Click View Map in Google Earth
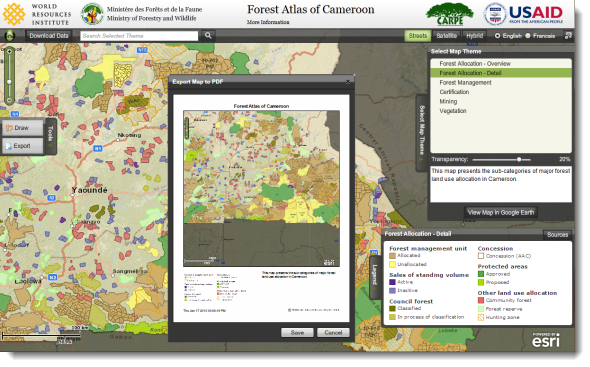This screenshot has width=590, height=367. pos(501,212)
